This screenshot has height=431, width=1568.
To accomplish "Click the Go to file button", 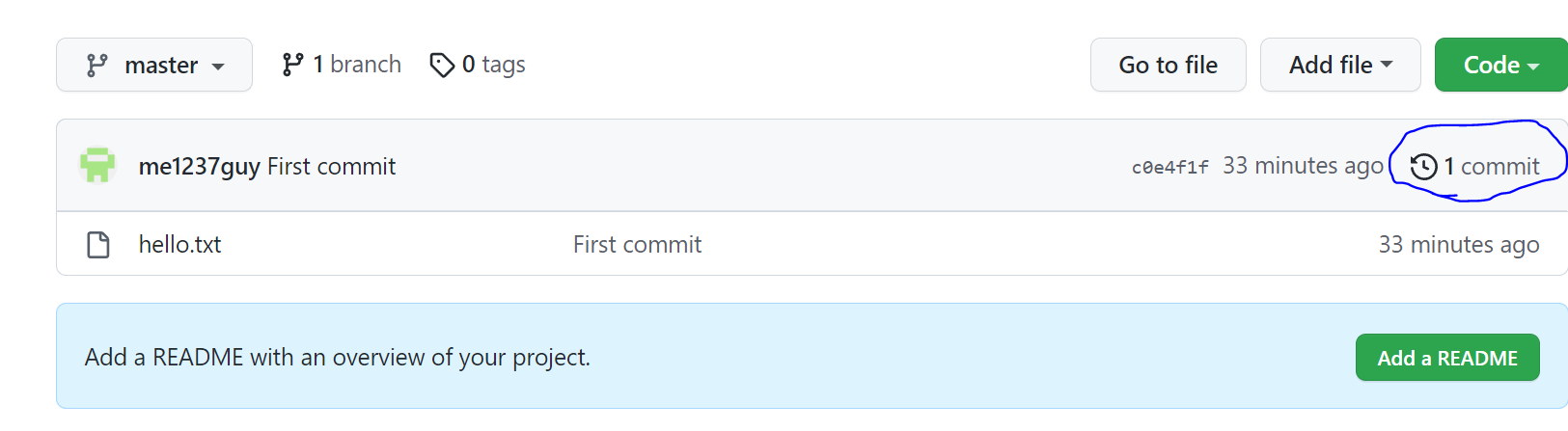I will [x=1169, y=65].
